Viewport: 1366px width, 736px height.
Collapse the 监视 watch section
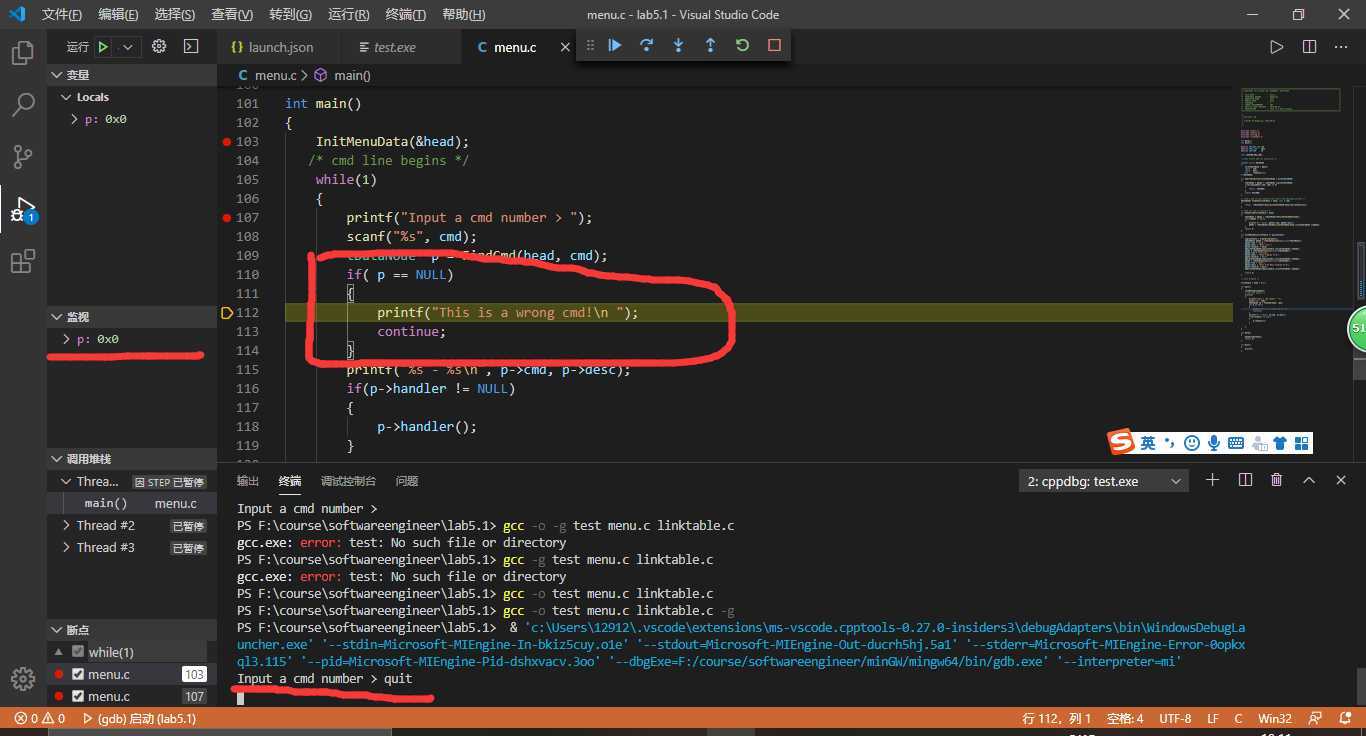[x=132, y=317]
